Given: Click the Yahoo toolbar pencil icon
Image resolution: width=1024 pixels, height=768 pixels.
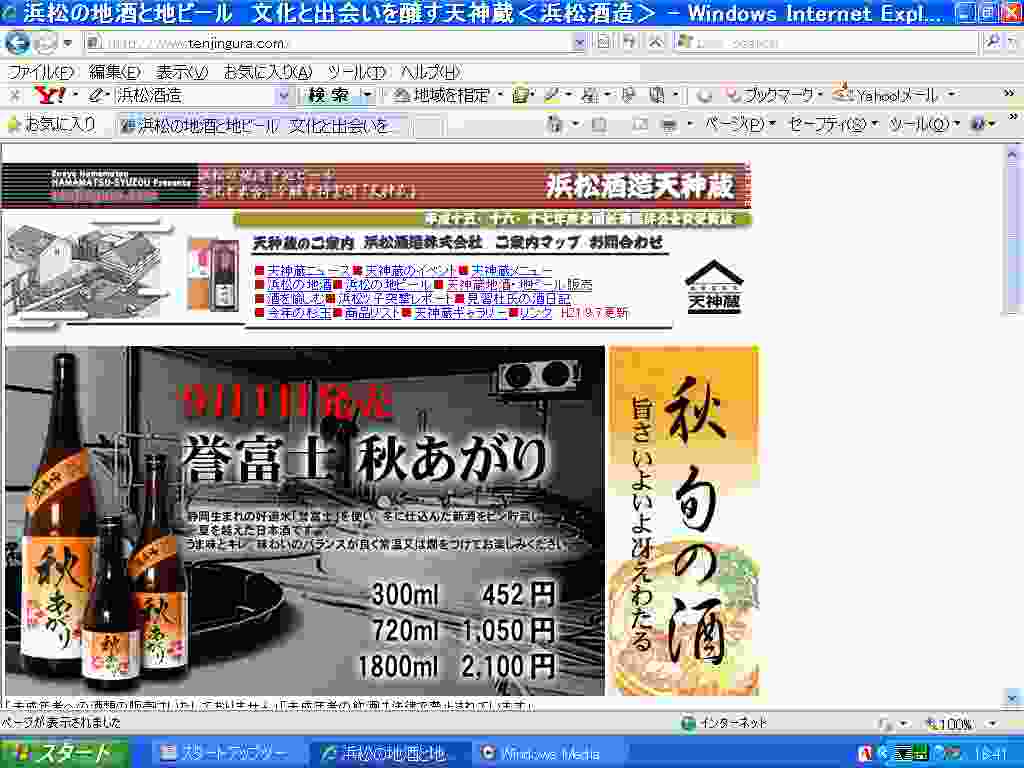Looking at the screenshot, I should click(x=97, y=95).
